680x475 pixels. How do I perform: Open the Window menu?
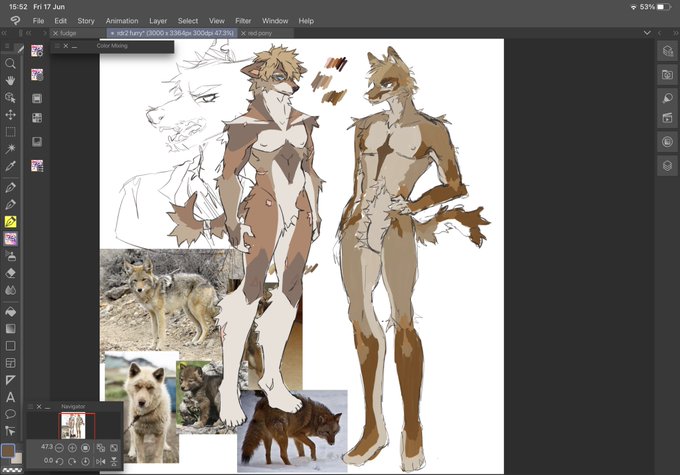pyautogui.click(x=275, y=21)
